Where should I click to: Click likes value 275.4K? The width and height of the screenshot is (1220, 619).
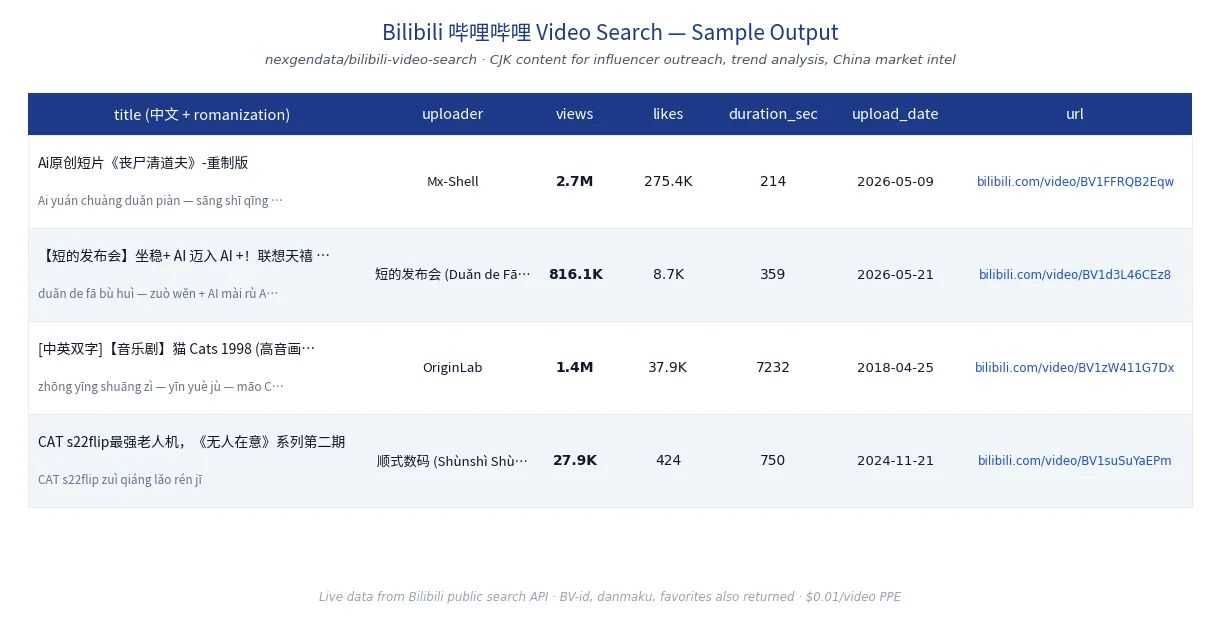(x=668, y=181)
